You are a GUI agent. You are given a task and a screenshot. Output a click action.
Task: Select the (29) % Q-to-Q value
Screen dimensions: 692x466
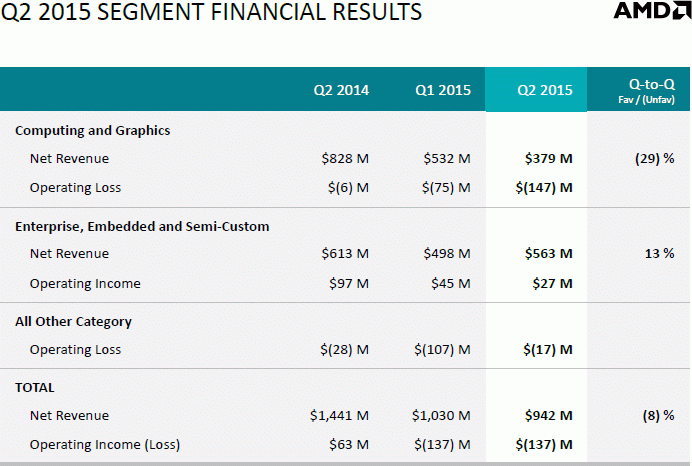[x=654, y=159]
